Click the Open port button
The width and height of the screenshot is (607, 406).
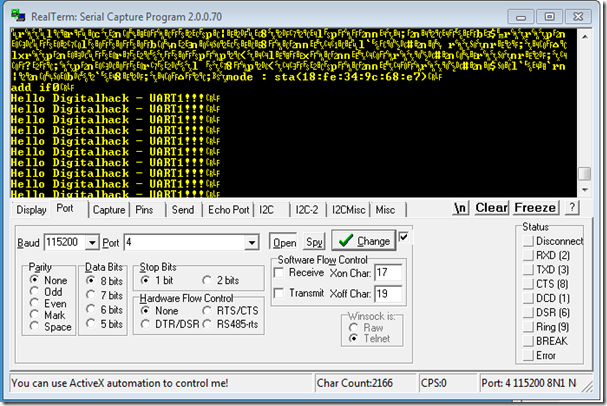point(284,242)
